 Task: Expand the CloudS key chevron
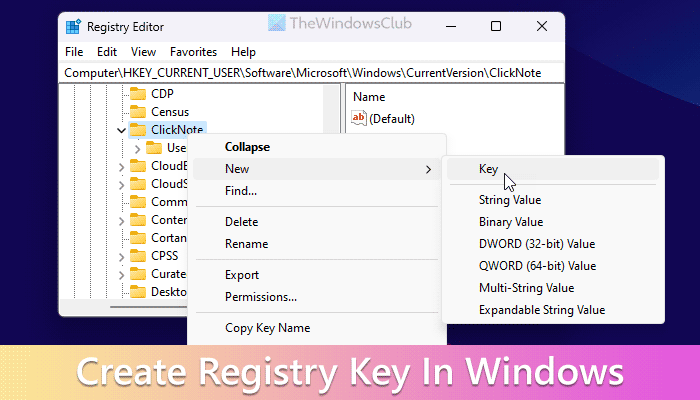click(121, 184)
